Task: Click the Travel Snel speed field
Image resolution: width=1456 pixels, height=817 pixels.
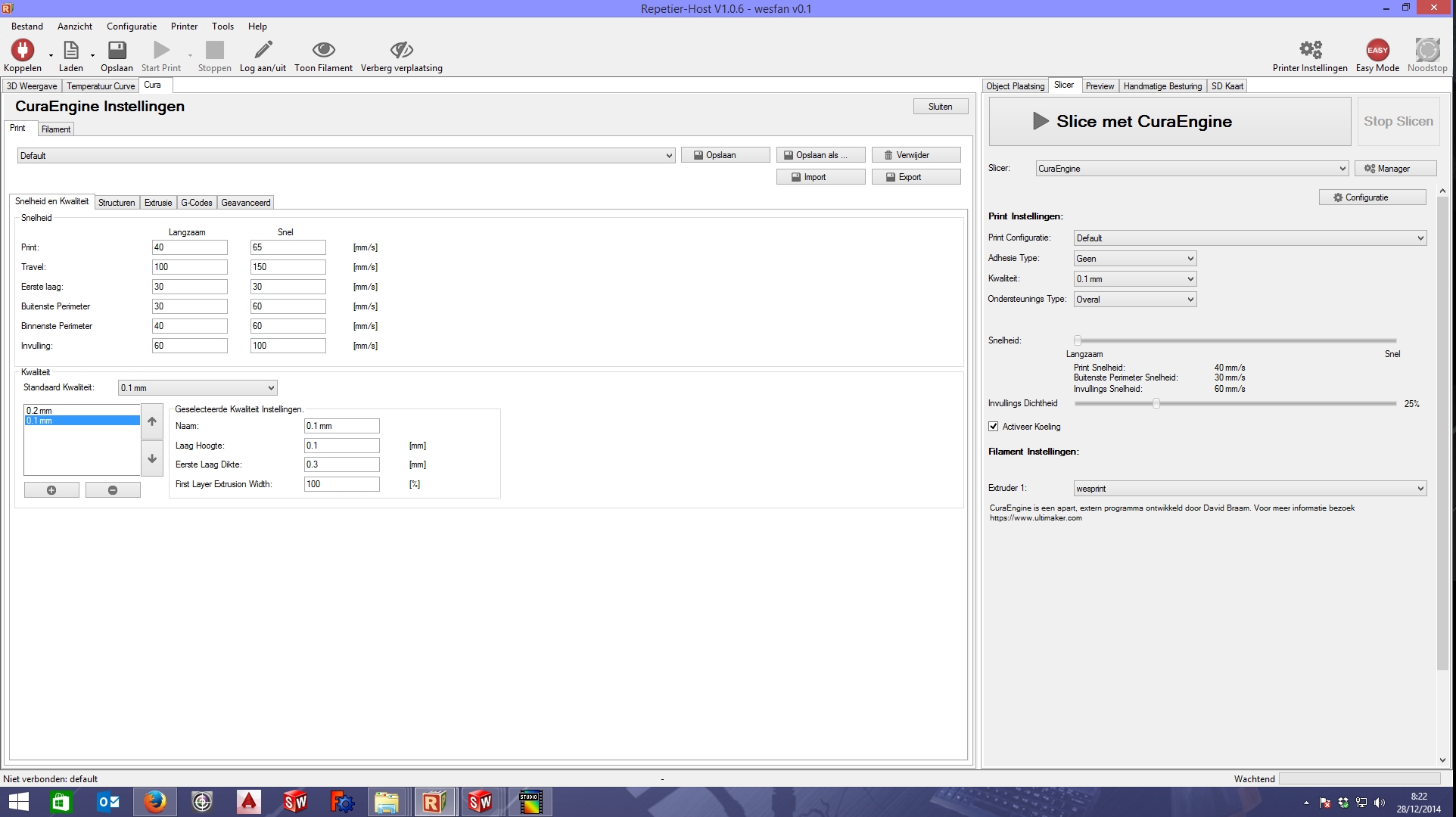Action: coord(288,267)
